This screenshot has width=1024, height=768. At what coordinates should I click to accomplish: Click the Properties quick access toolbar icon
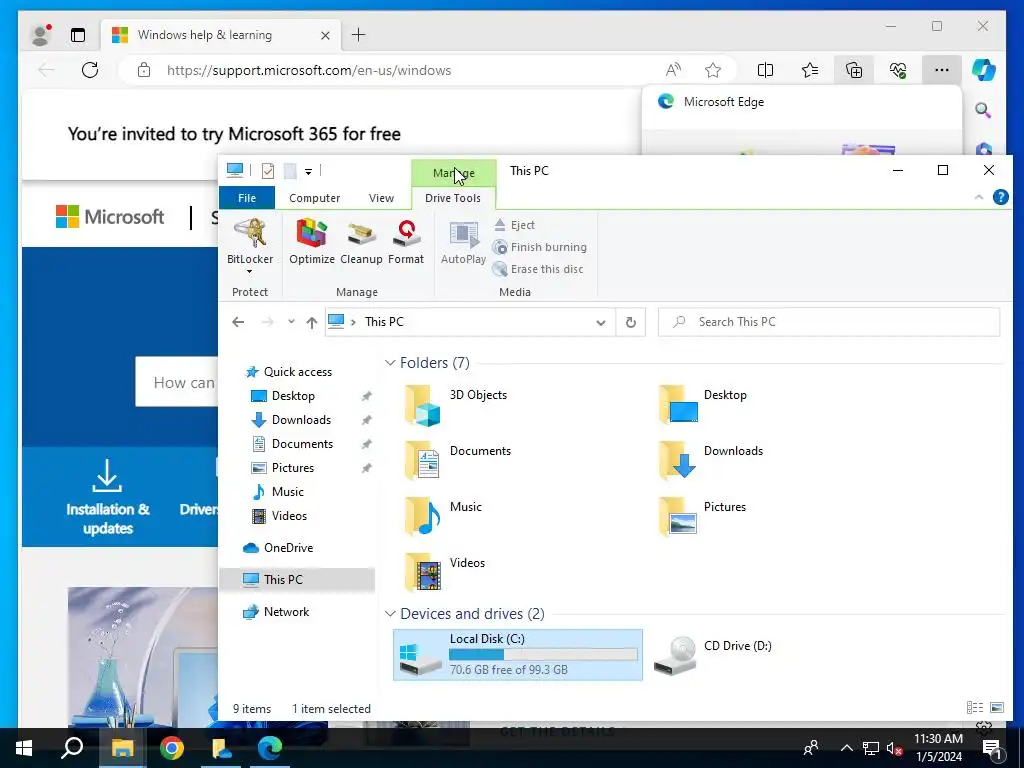point(268,171)
